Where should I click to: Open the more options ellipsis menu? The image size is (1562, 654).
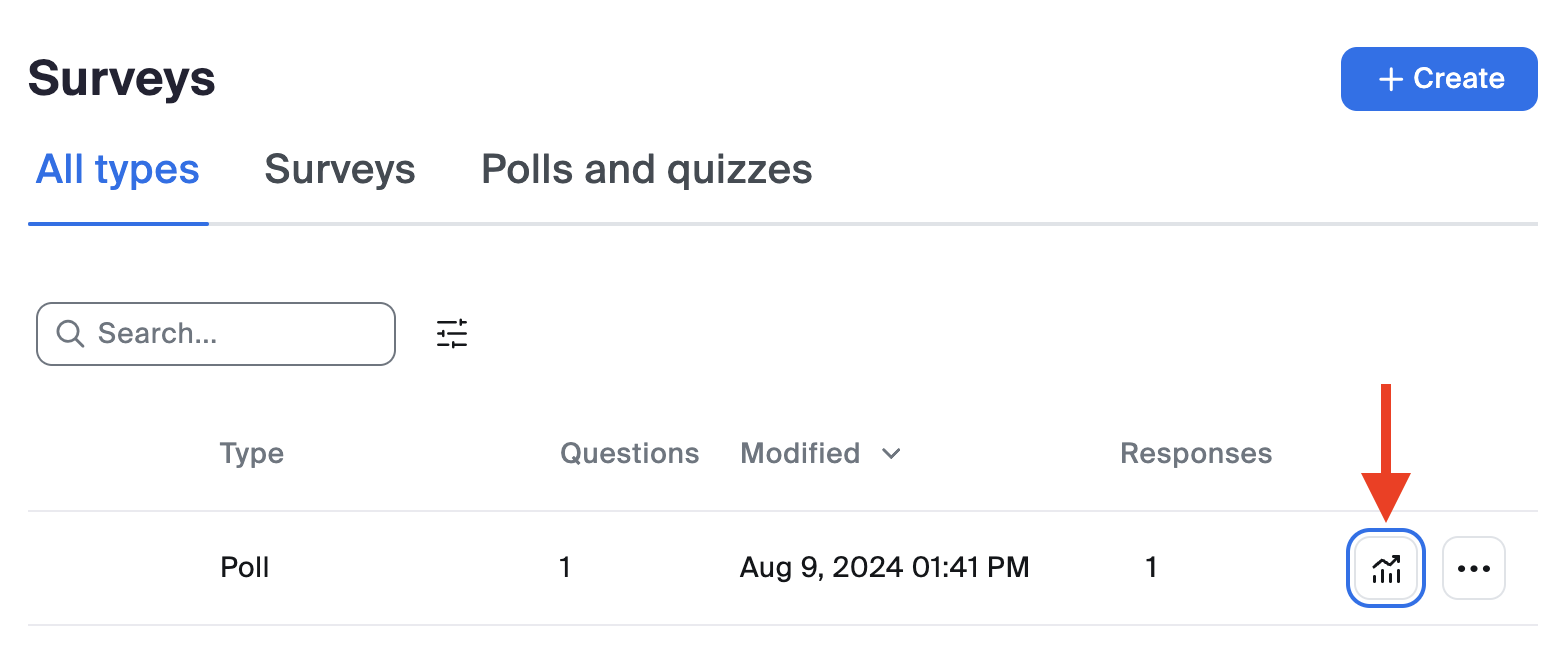[x=1474, y=569]
